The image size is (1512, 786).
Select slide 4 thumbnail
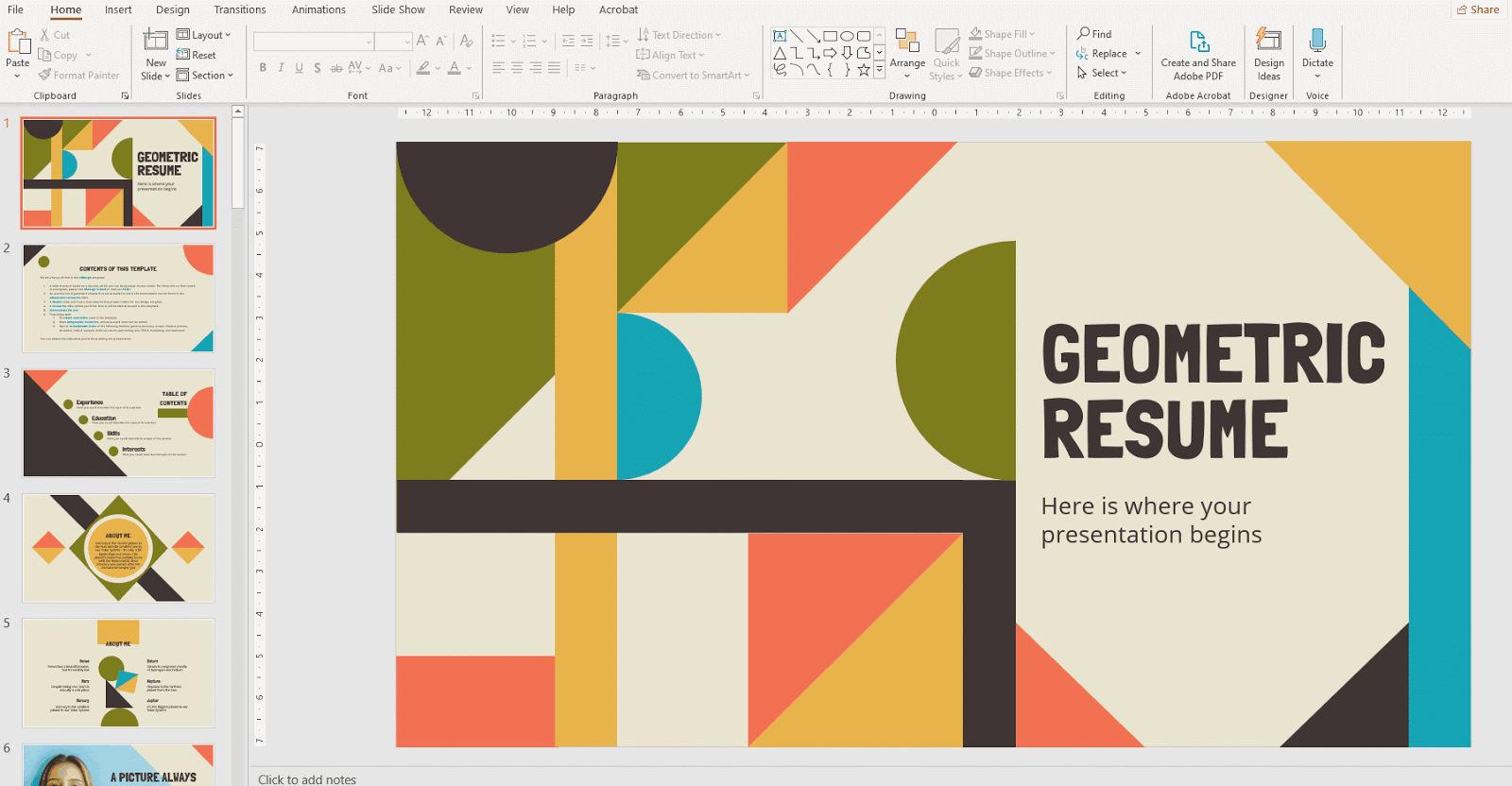tap(119, 548)
